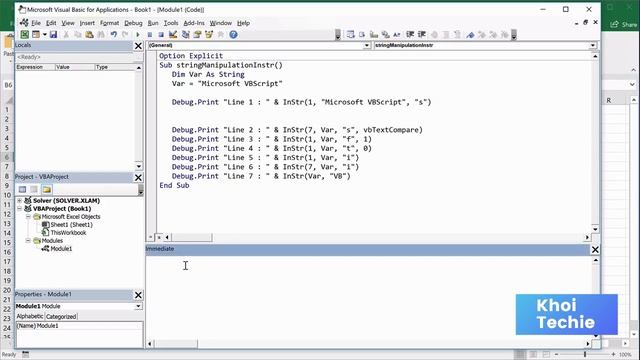Viewport: 640px width, 360px height.
Task: Open the stringManipulationInstr procedure dropdown
Action: click(x=593, y=45)
